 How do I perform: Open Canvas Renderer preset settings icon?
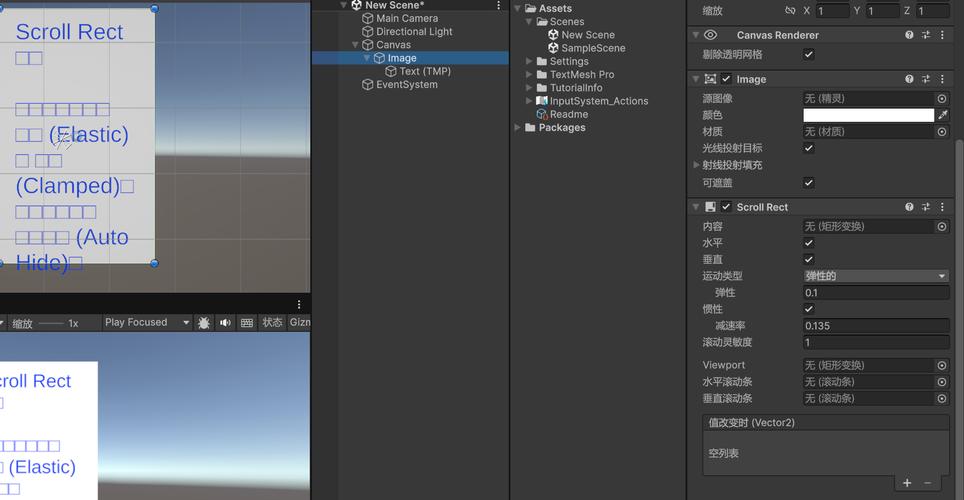click(x=926, y=35)
